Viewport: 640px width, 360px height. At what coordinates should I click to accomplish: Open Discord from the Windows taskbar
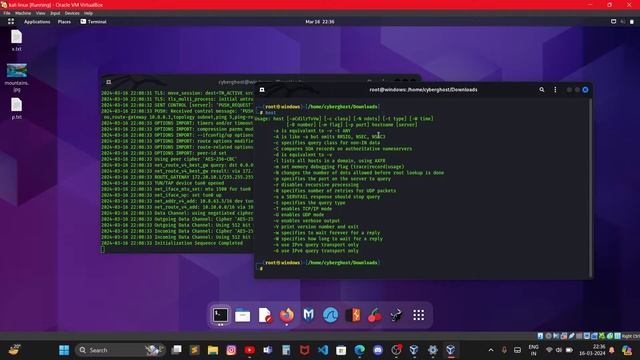pos(378,350)
